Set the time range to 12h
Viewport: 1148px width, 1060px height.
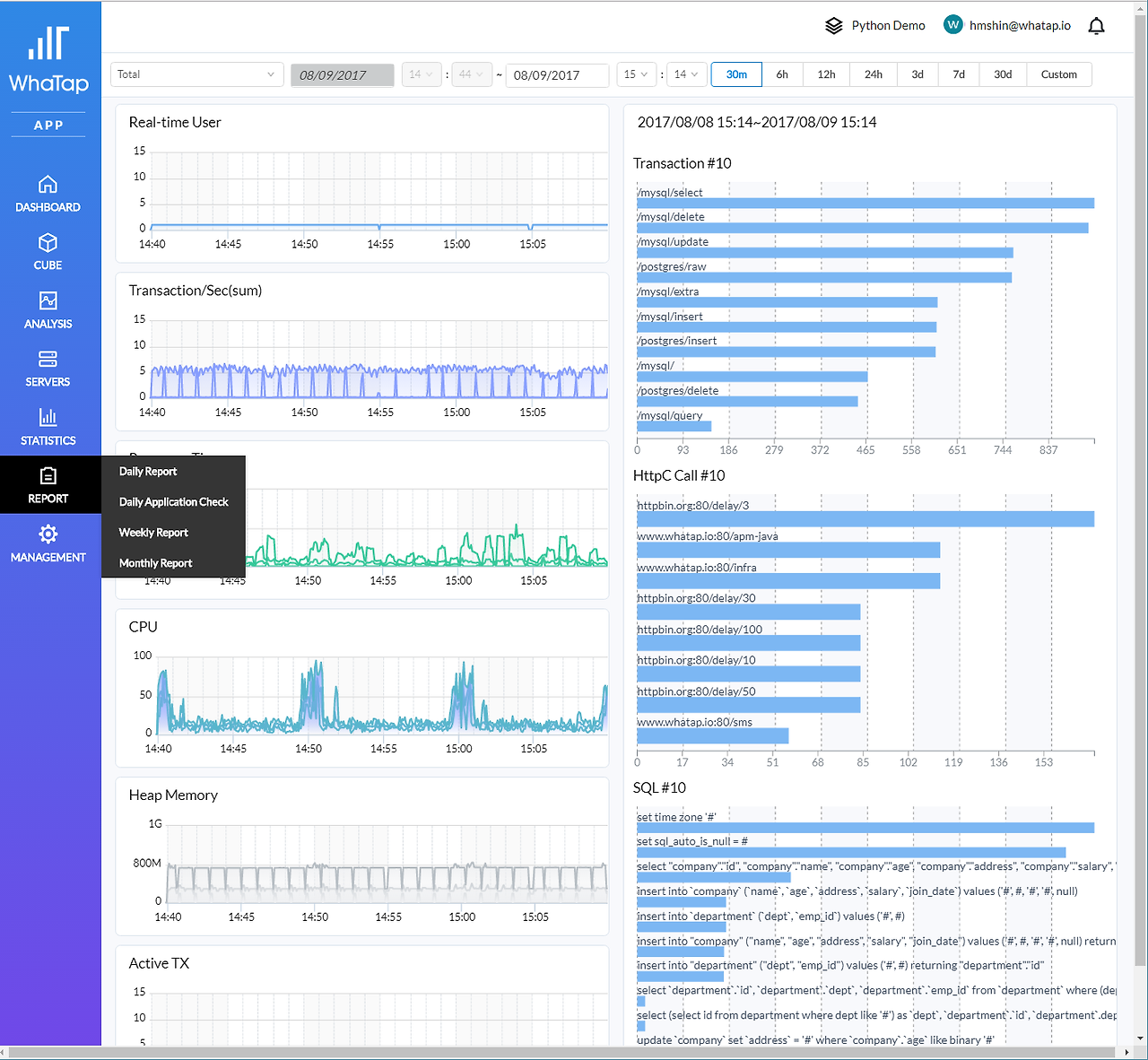point(827,74)
